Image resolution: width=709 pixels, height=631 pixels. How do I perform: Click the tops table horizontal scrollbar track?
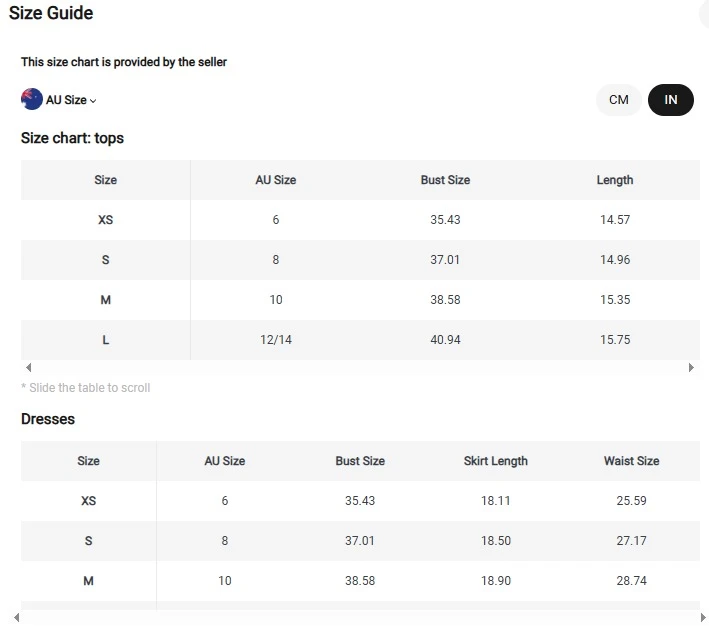(359, 368)
